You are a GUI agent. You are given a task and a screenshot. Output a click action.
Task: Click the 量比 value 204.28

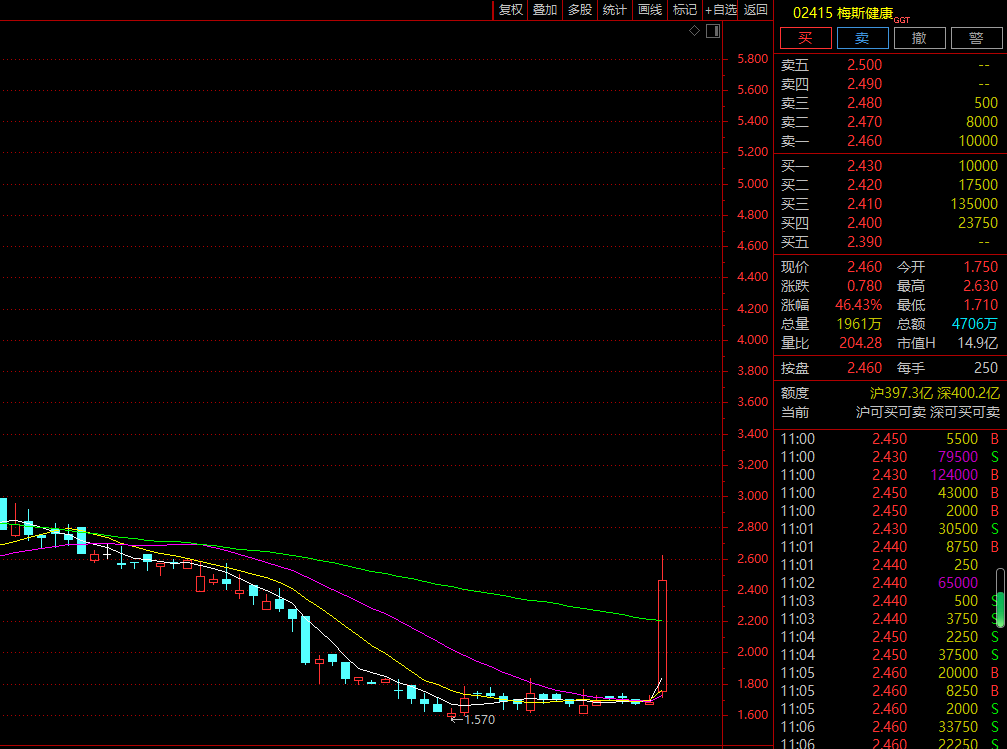[861, 343]
